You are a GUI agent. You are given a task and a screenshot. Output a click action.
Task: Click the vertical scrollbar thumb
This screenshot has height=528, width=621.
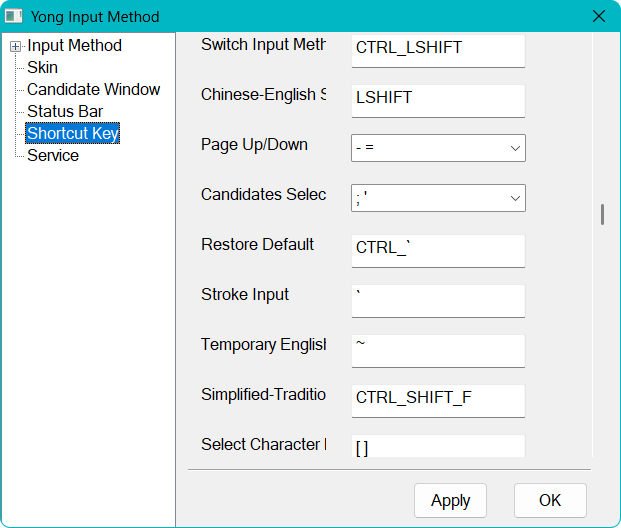tap(602, 215)
